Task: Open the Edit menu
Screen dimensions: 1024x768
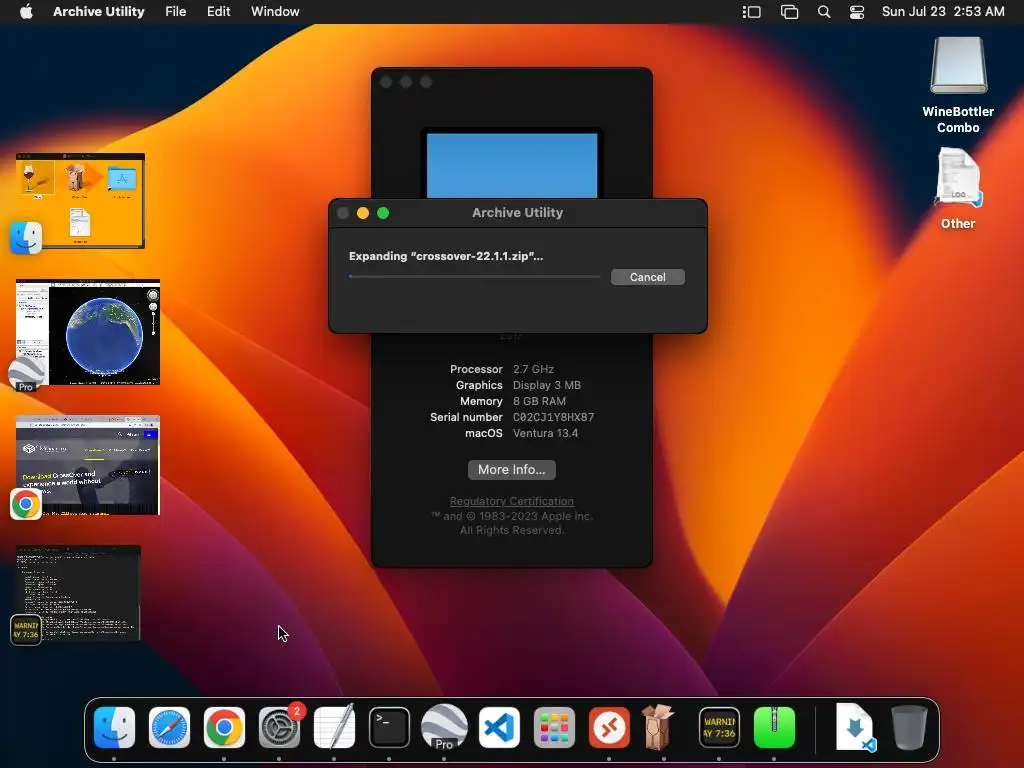Action: click(x=219, y=11)
